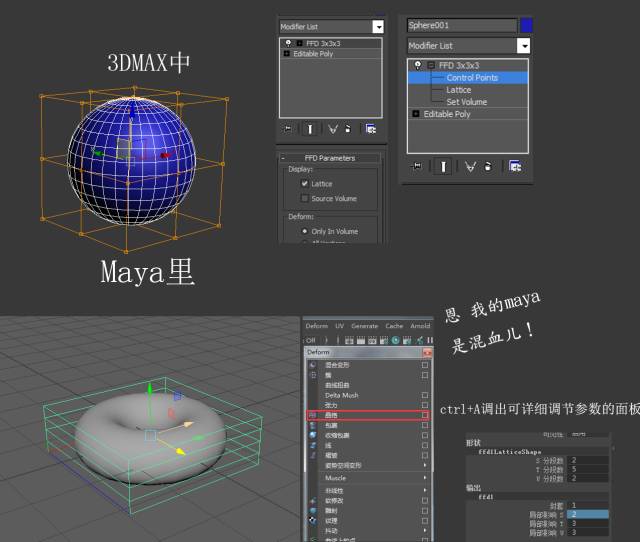Viewport: 640px width, 542px height.
Task: Click the wire icon beside 线
Action: tap(313, 445)
